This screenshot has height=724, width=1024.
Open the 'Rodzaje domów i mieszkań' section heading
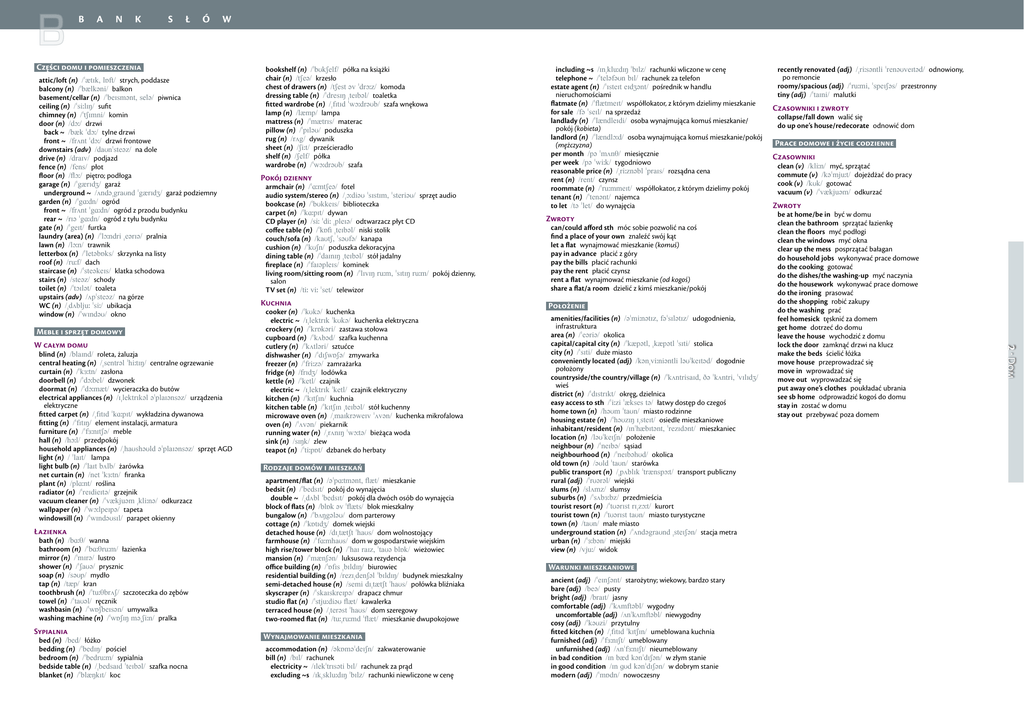click(x=314, y=467)
